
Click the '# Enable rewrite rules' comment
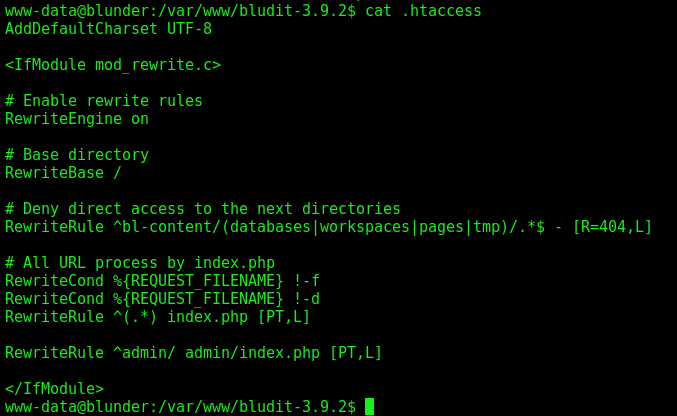[x=104, y=101]
